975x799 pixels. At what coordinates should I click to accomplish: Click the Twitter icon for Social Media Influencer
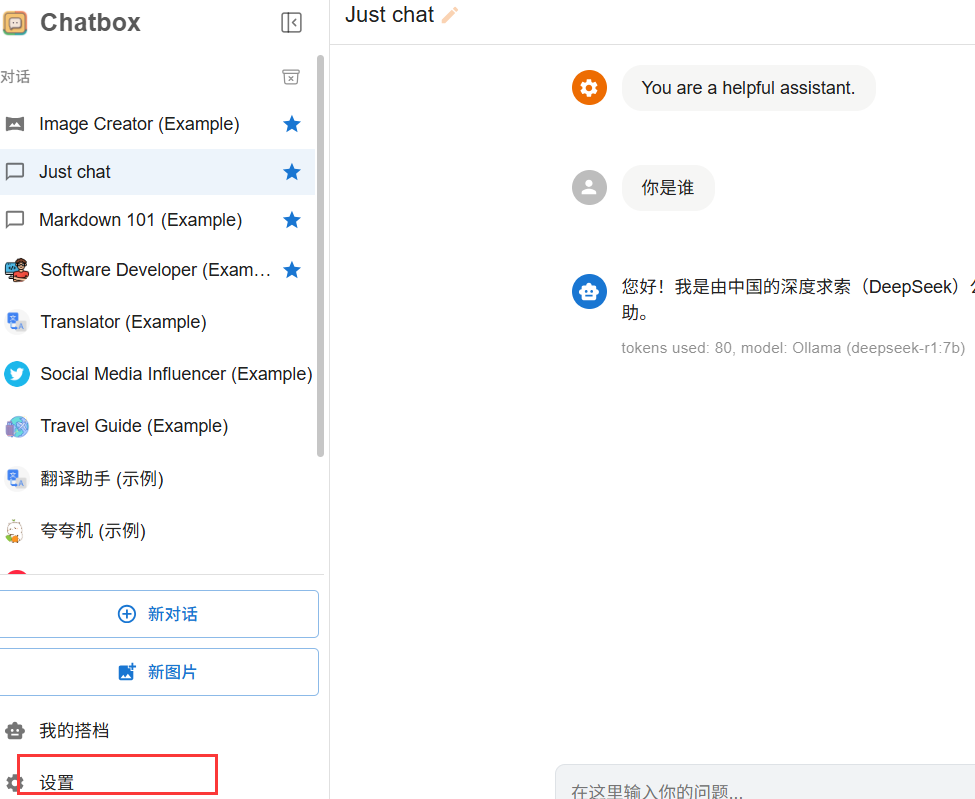(x=16, y=373)
